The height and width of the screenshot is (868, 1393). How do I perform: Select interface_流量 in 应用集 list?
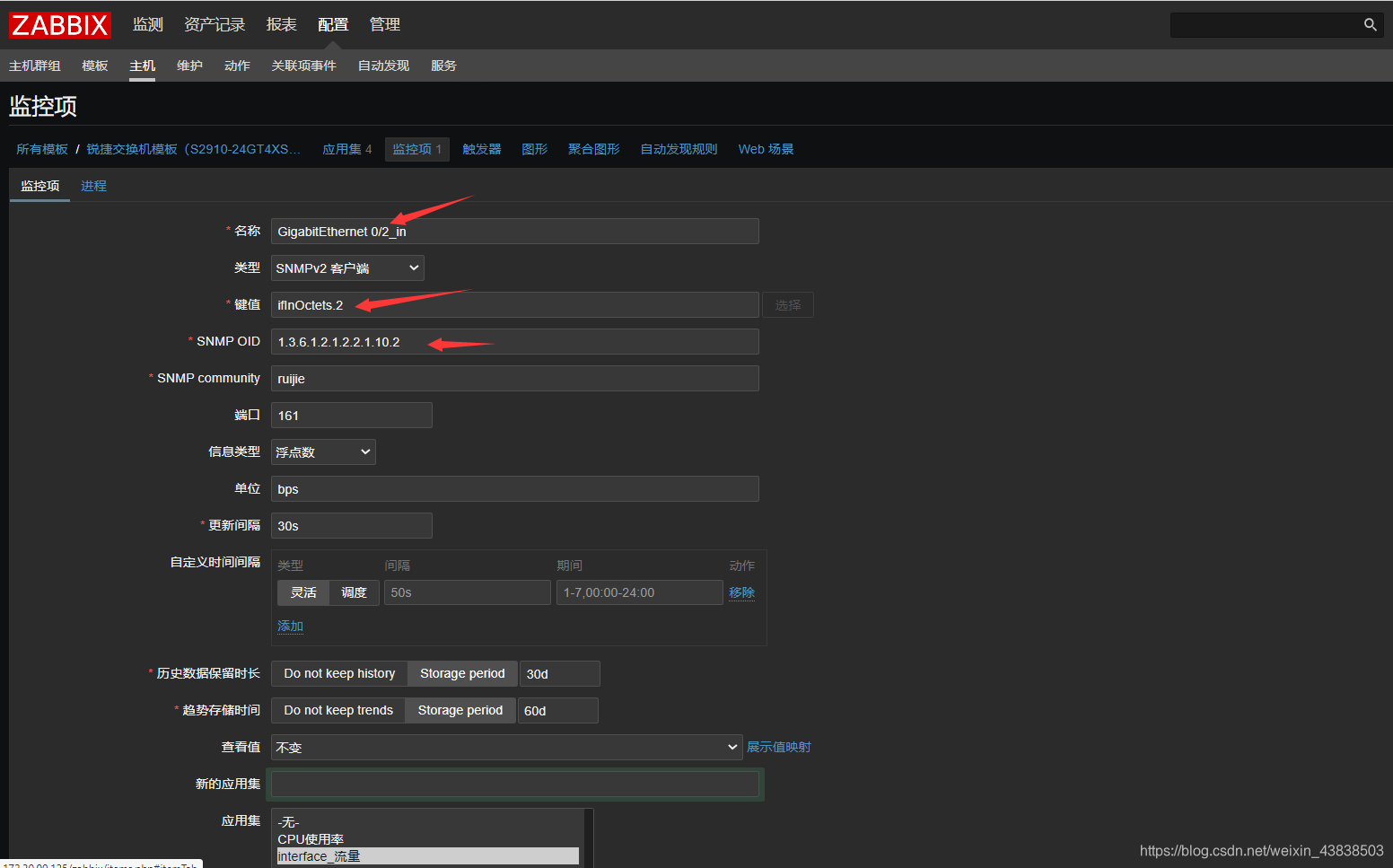(428, 856)
